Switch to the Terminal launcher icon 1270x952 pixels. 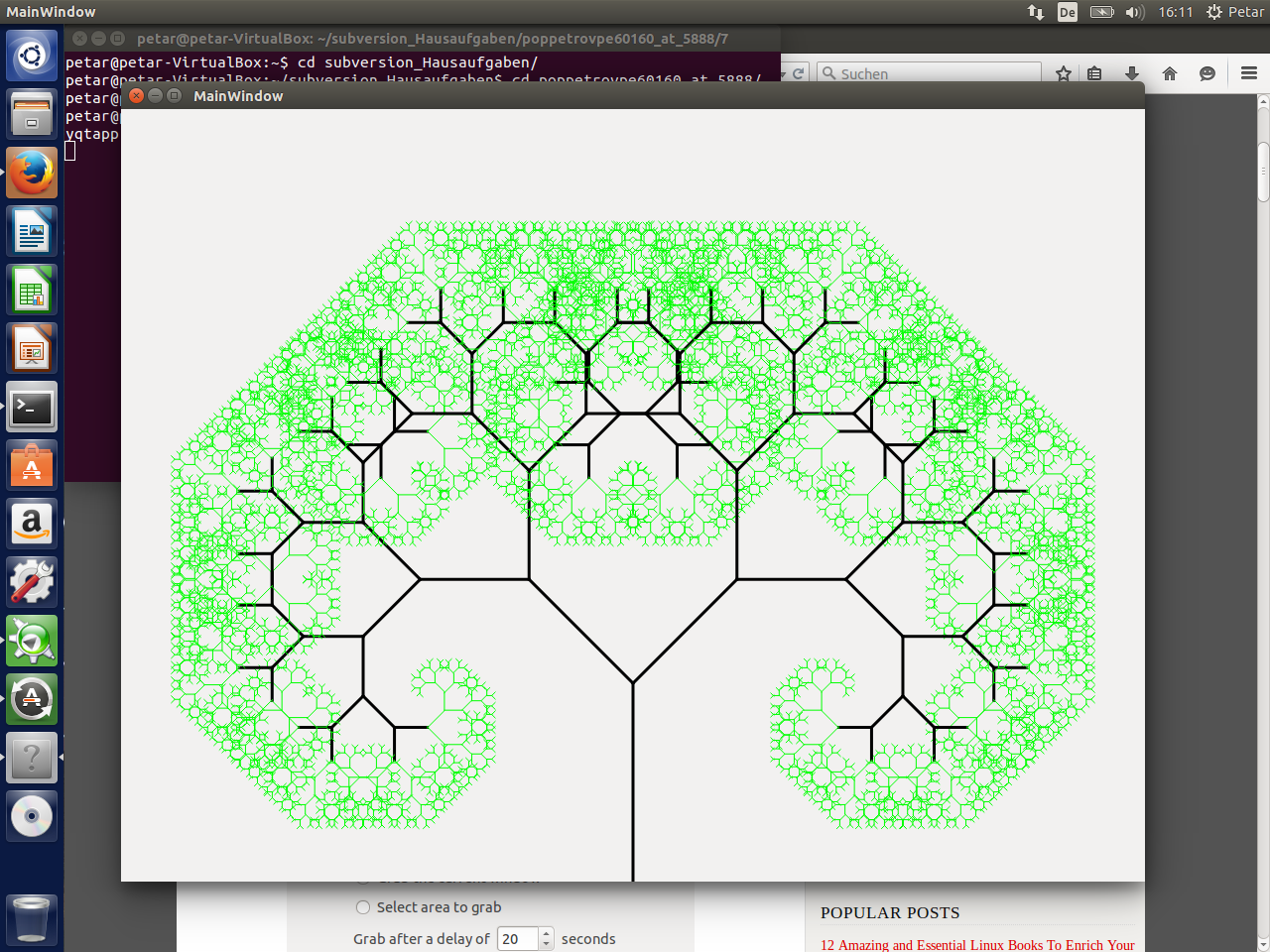(x=32, y=408)
